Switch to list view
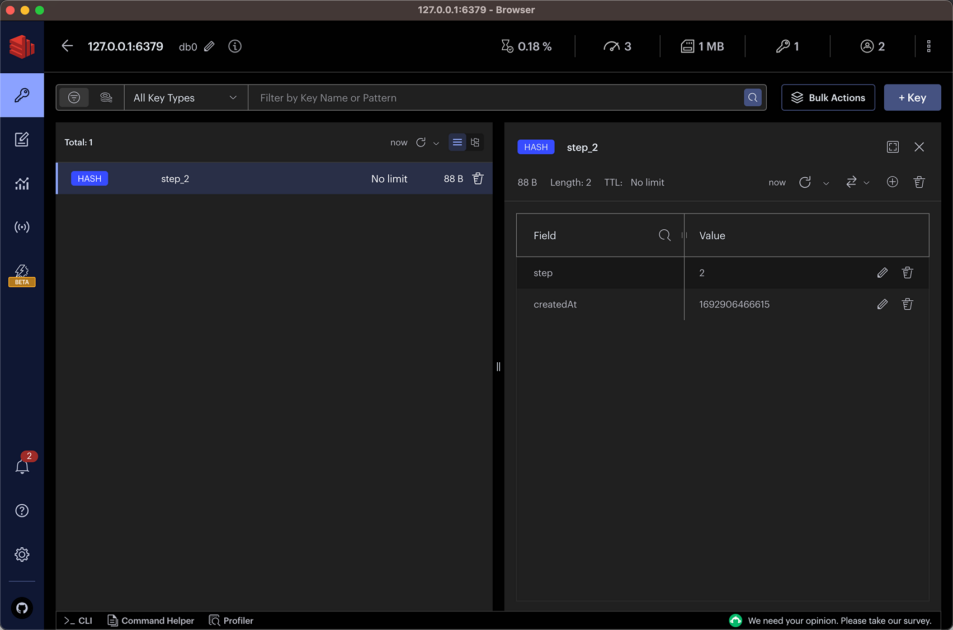Viewport: 953px width, 630px height. pos(457,142)
